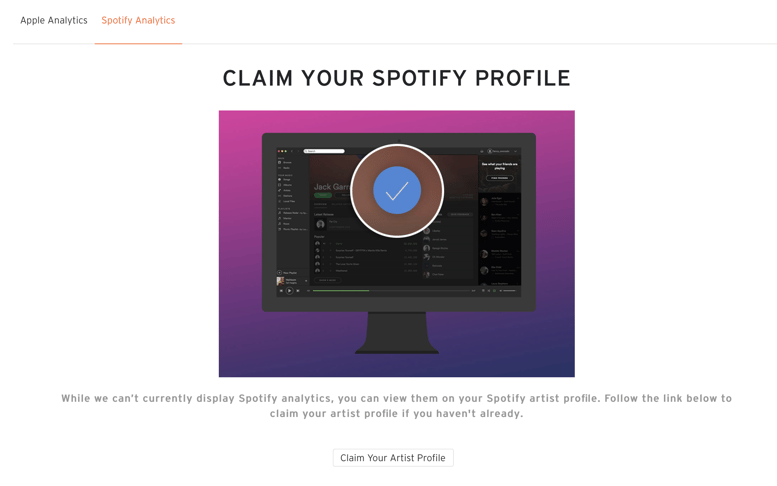The height and width of the screenshot is (486, 777).
Task: Click the green playback progress bar in the mockup
Action: click(341, 290)
